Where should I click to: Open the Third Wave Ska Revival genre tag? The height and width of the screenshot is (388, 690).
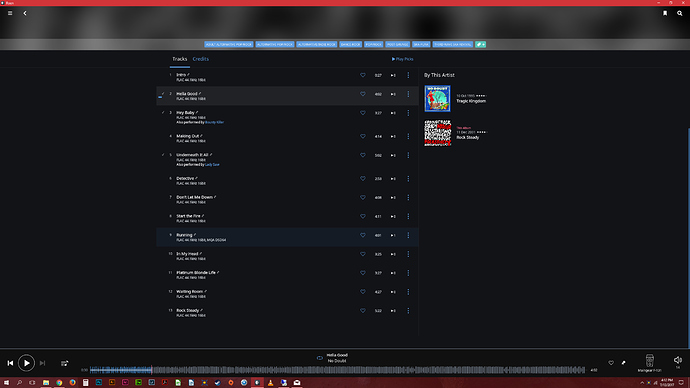tap(452, 44)
